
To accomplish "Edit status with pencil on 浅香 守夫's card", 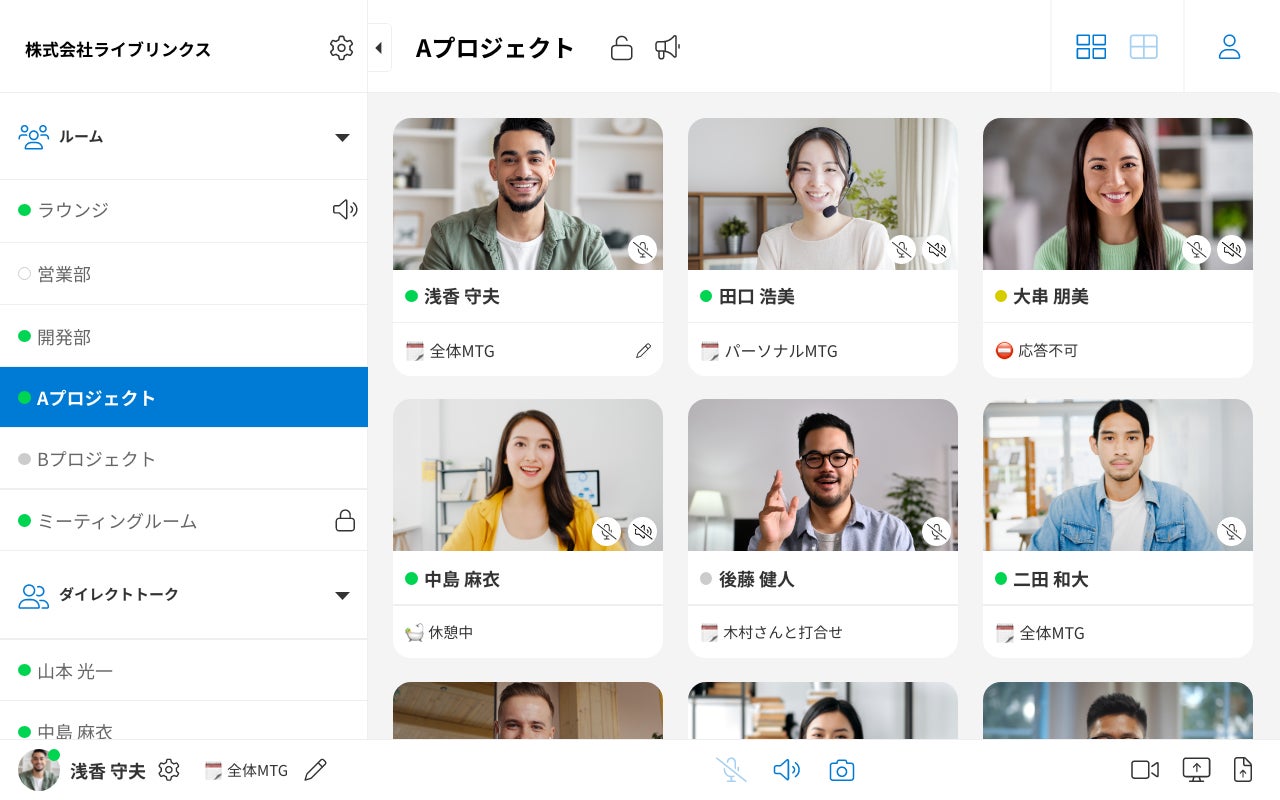I will pos(643,351).
